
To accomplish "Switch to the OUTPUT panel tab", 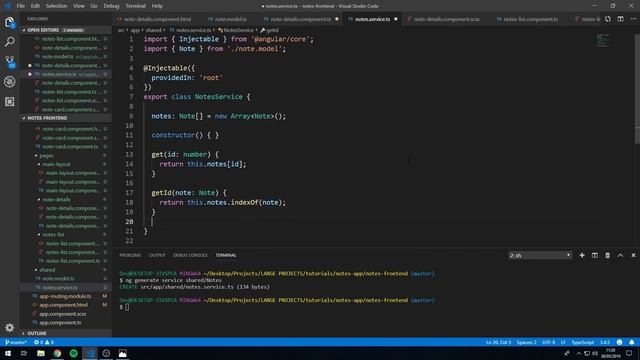I will coord(157,255).
